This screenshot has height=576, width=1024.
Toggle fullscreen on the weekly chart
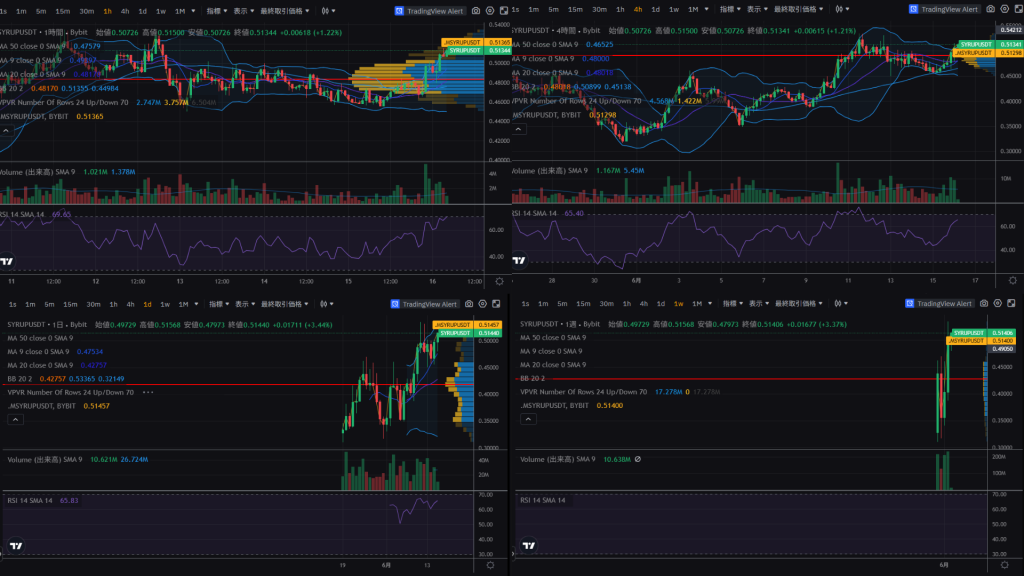click(1011, 303)
